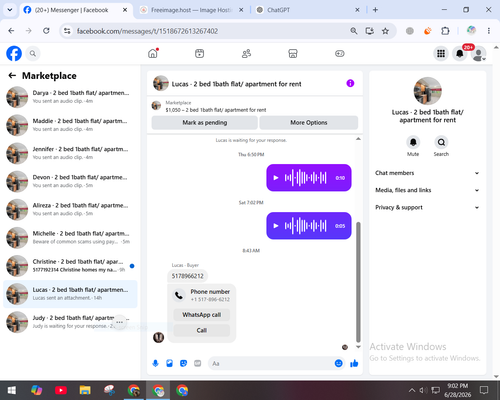Open the Facebook menu grid icon

tap(441, 53)
